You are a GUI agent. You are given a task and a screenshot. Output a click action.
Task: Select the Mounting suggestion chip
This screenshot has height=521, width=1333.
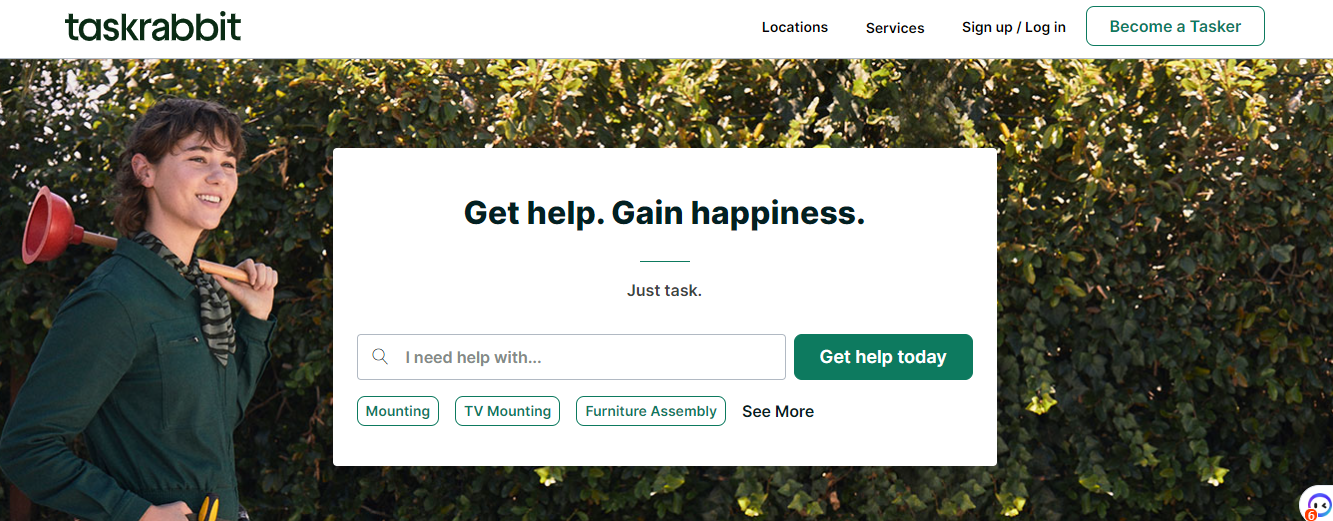(398, 411)
